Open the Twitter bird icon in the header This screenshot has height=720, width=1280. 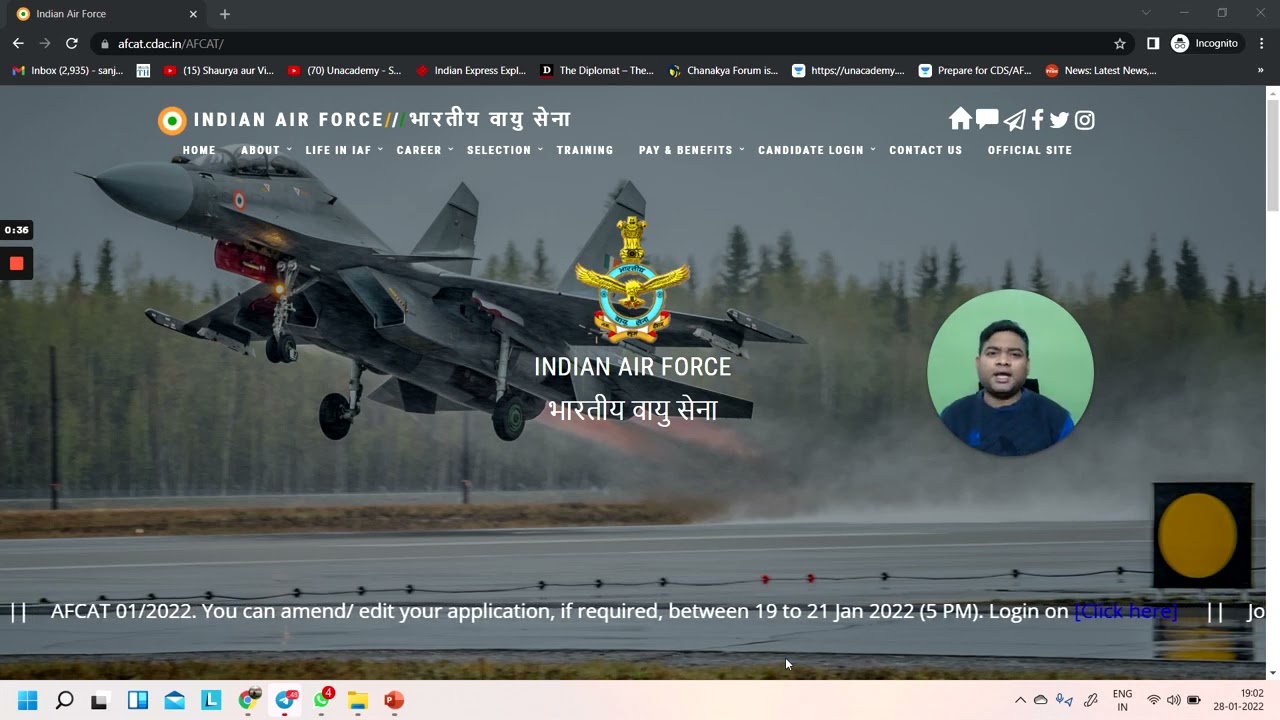tap(1060, 120)
